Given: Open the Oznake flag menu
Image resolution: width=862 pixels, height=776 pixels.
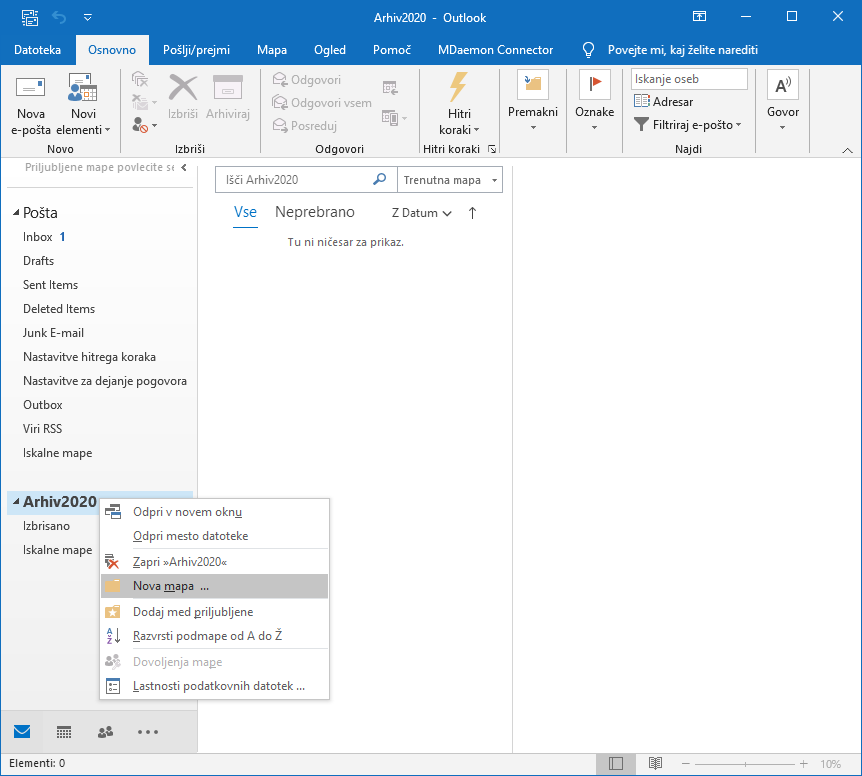Looking at the screenshot, I should tap(594, 102).
